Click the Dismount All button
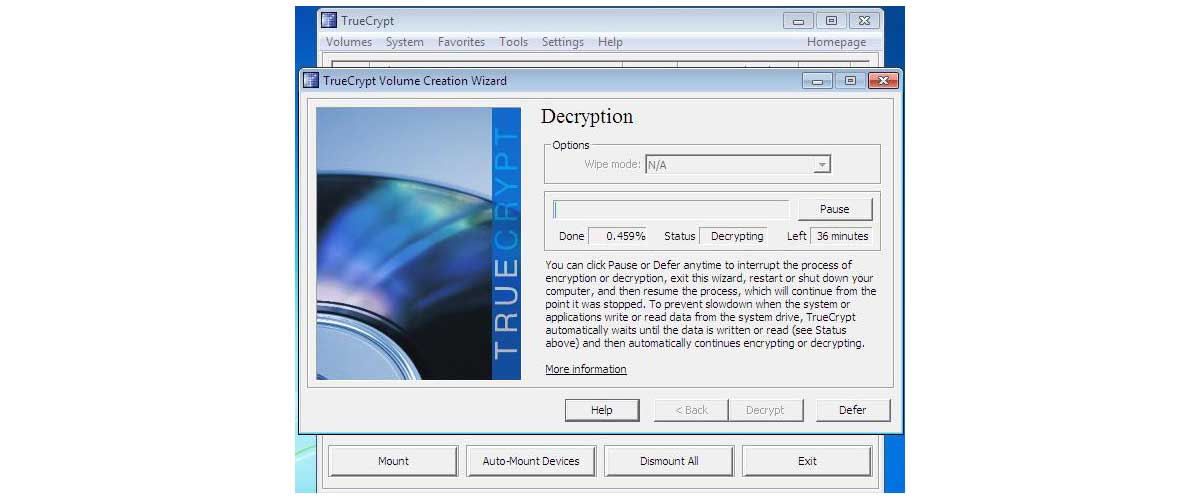 coord(669,461)
